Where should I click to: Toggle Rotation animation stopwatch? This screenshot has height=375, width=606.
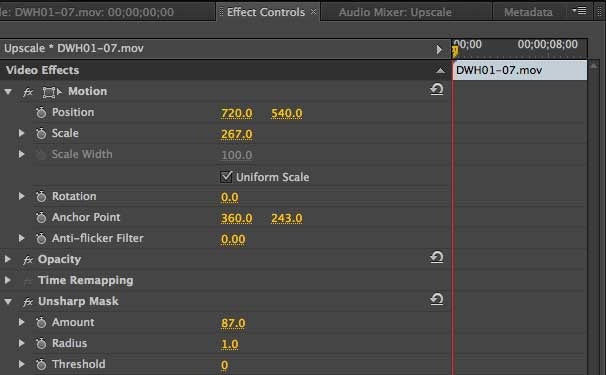41,197
